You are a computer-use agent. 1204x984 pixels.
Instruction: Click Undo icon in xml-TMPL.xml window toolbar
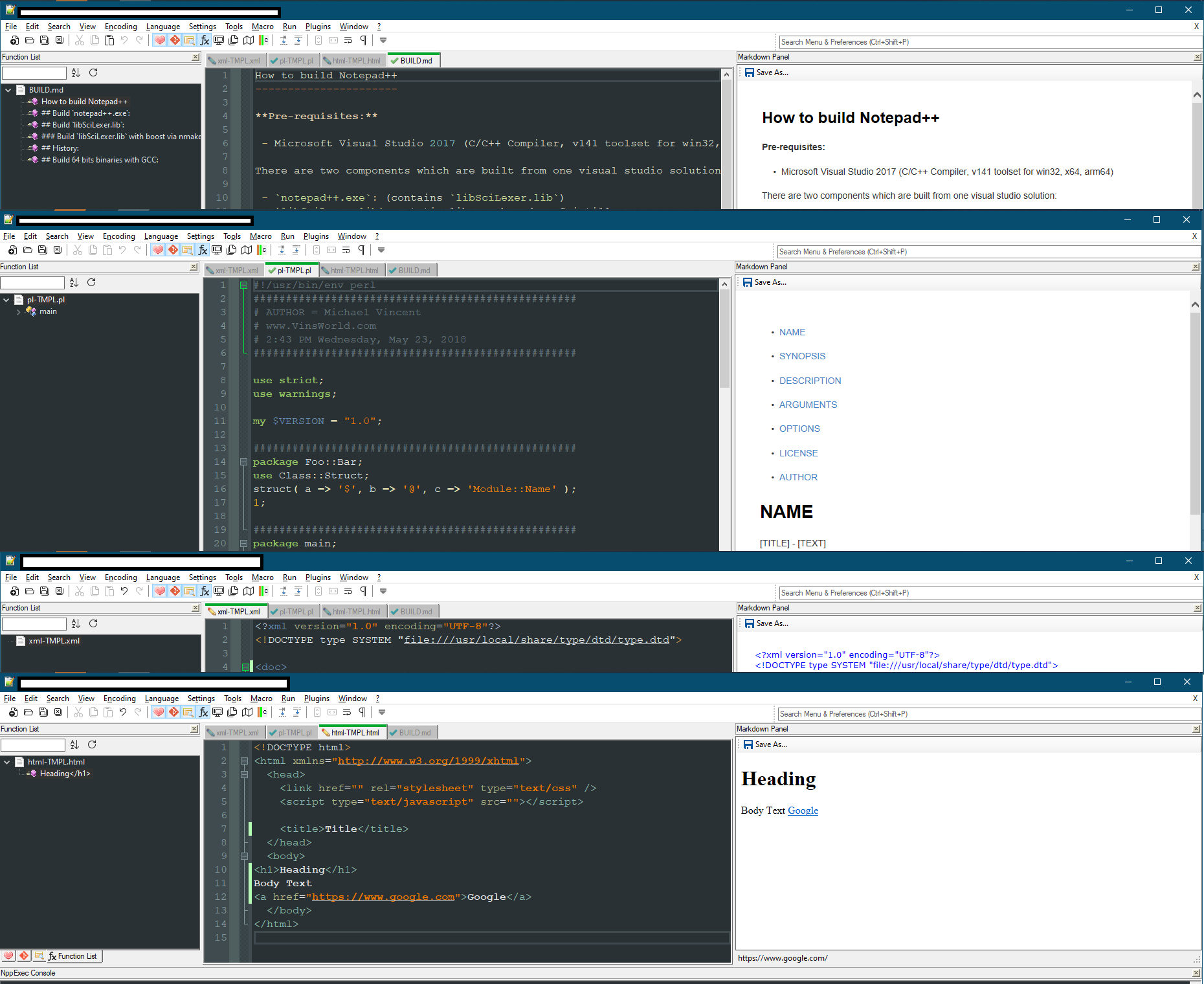coord(124,591)
